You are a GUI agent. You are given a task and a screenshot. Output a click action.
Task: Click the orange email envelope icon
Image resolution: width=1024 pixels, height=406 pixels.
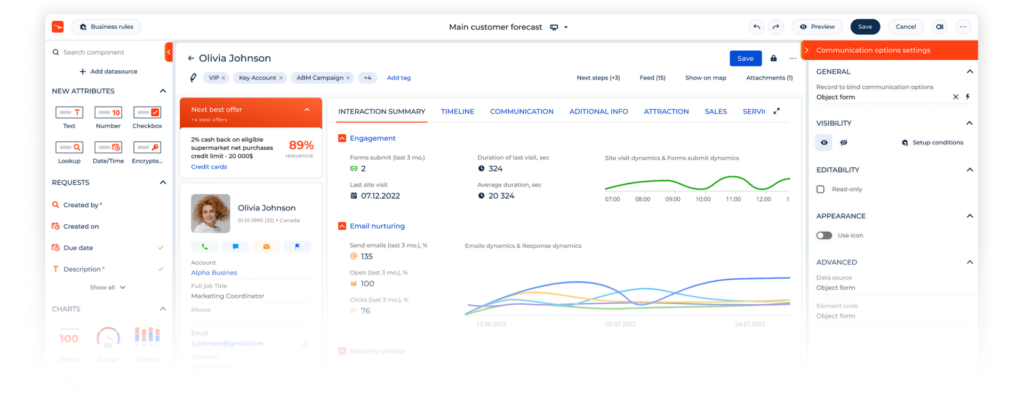point(266,246)
